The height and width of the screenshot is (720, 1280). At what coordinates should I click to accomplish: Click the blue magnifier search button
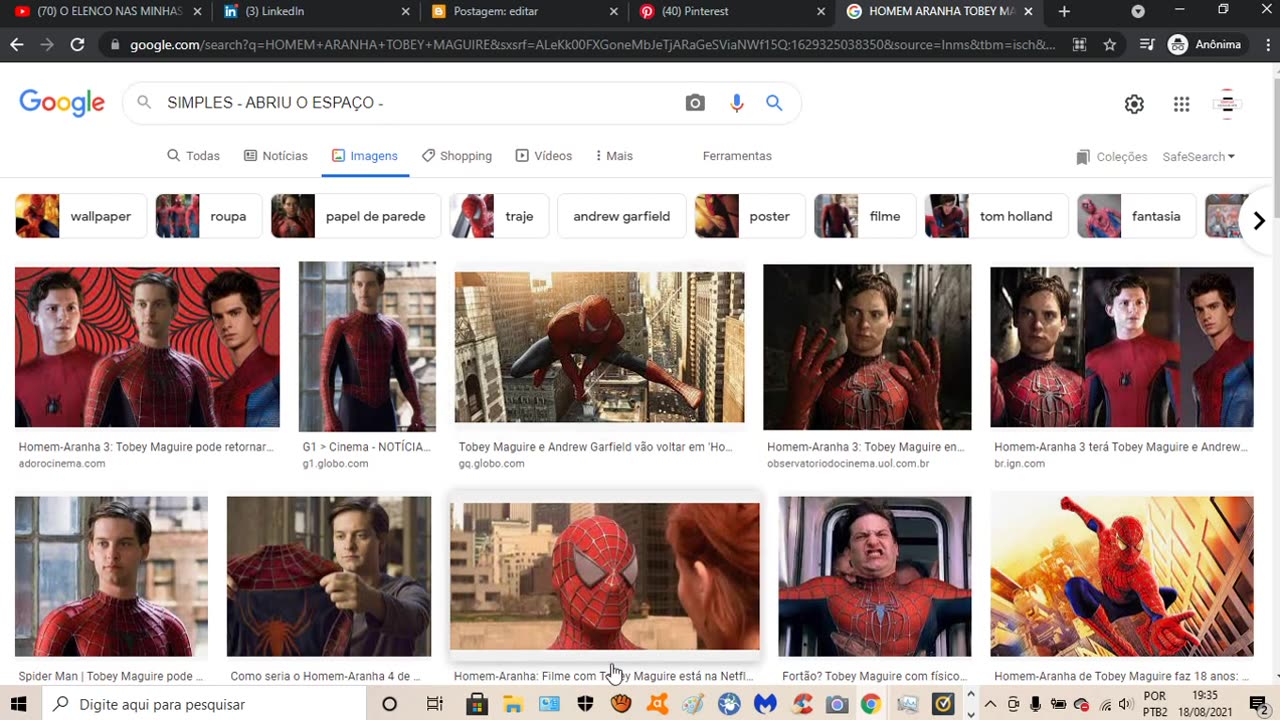774,103
